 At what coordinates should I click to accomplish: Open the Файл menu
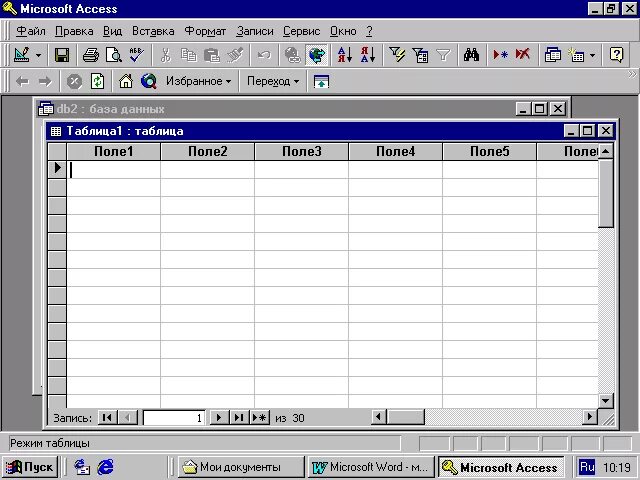pos(31,31)
